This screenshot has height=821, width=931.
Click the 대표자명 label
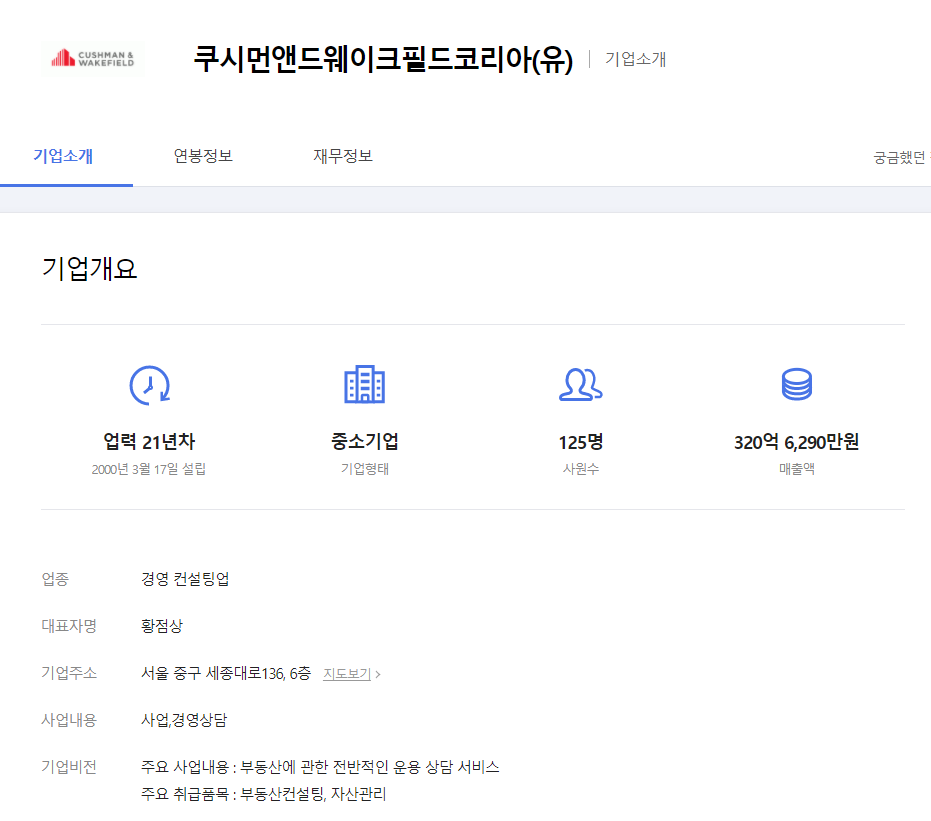point(69,626)
